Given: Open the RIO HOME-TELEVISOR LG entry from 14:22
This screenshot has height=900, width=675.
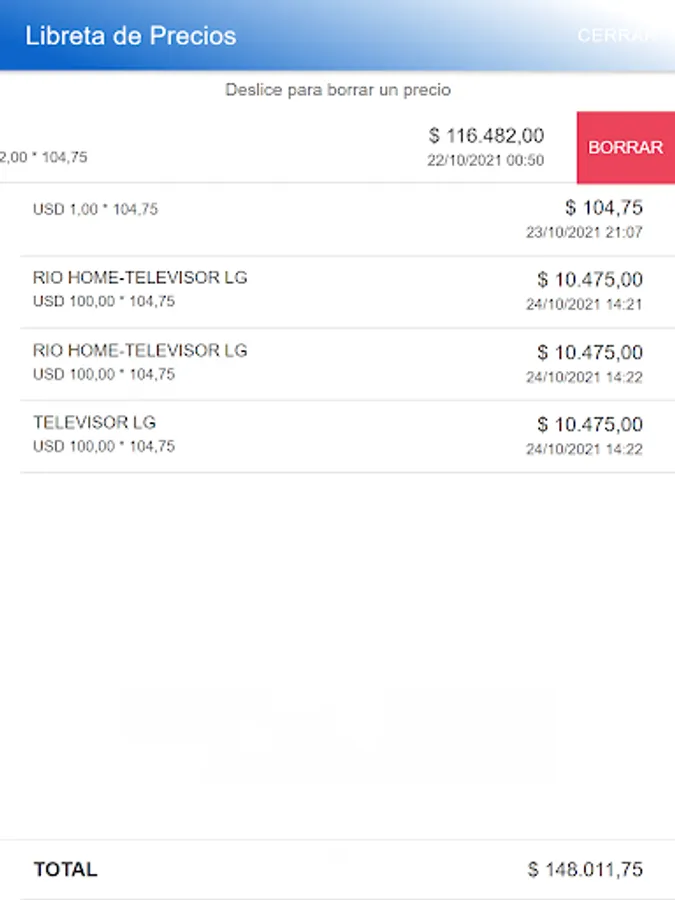Looking at the screenshot, I should tap(140, 350).
